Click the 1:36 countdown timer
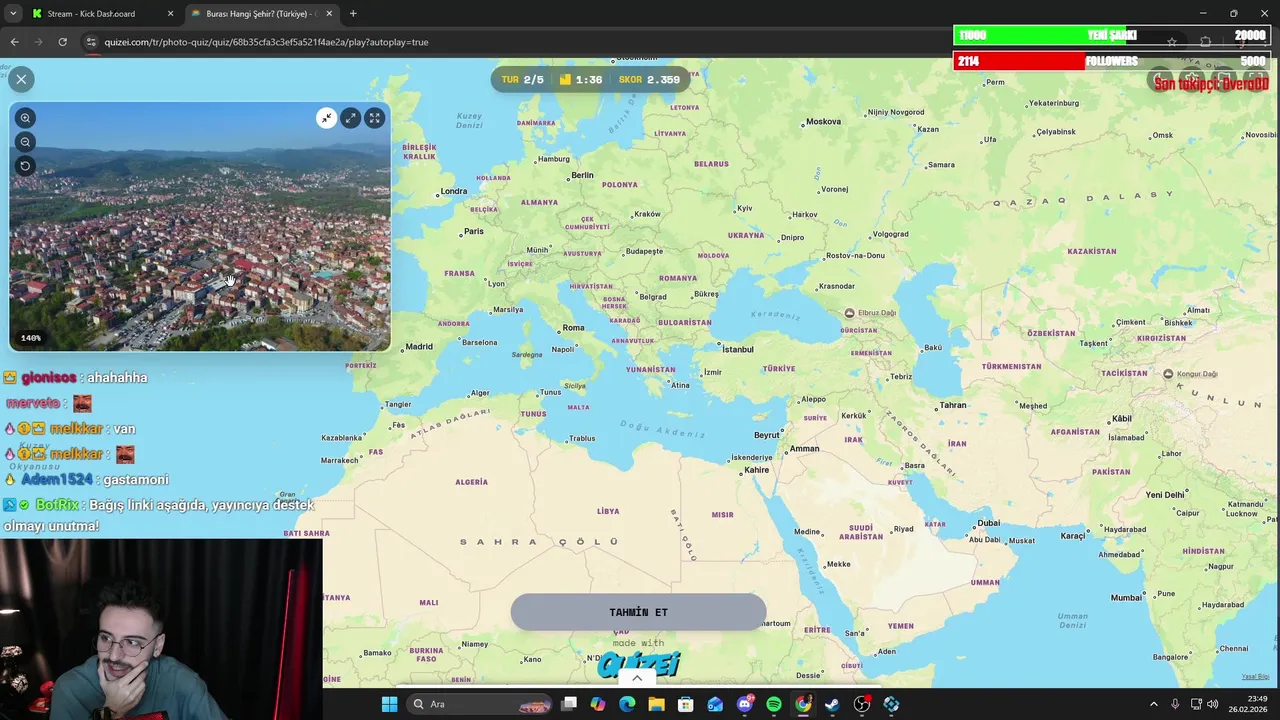This screenshot has width=1280, height=720. pos(581,80)
